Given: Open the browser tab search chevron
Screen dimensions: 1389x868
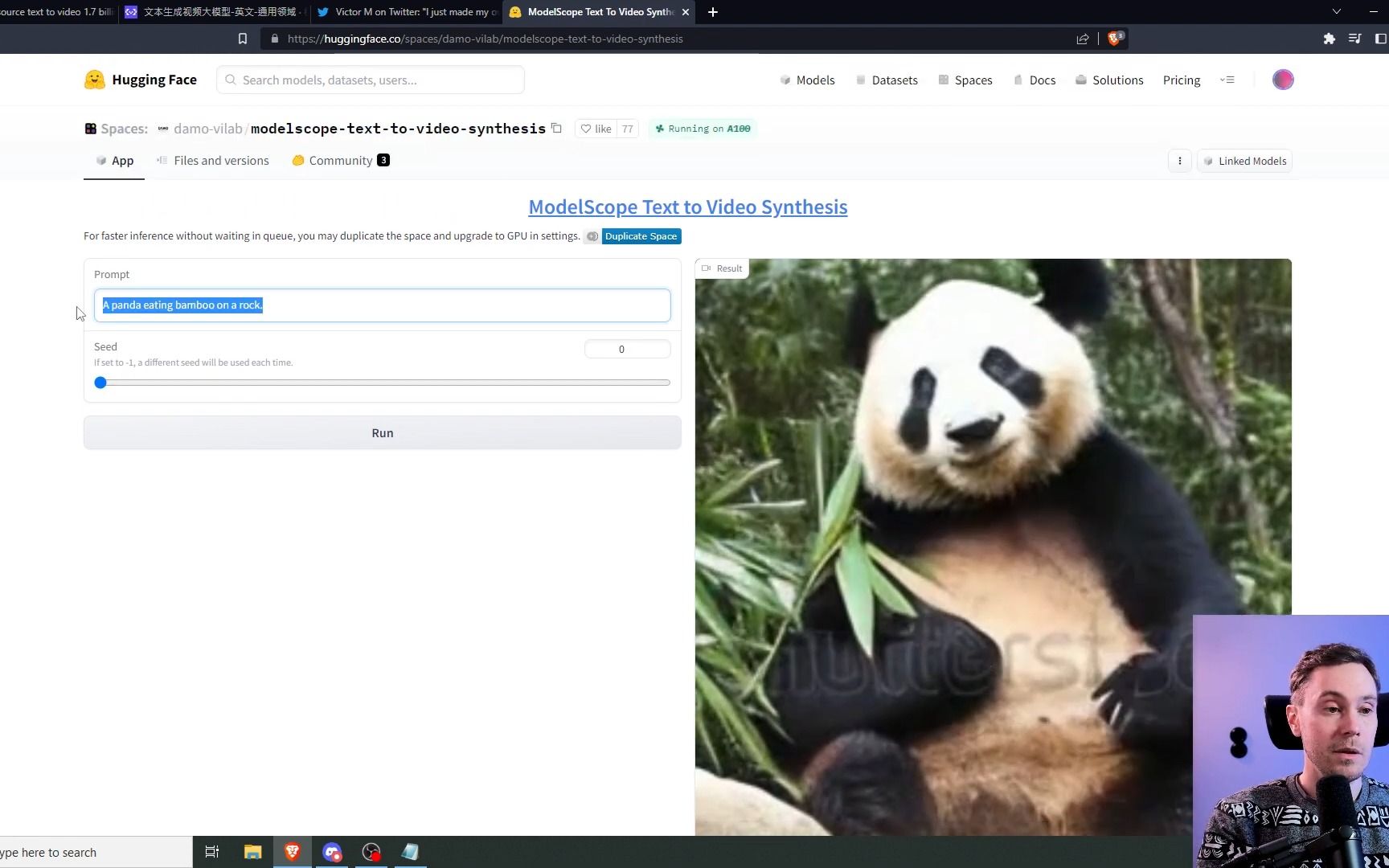Looking at the screenshot, I should (x=1337, y=12).
